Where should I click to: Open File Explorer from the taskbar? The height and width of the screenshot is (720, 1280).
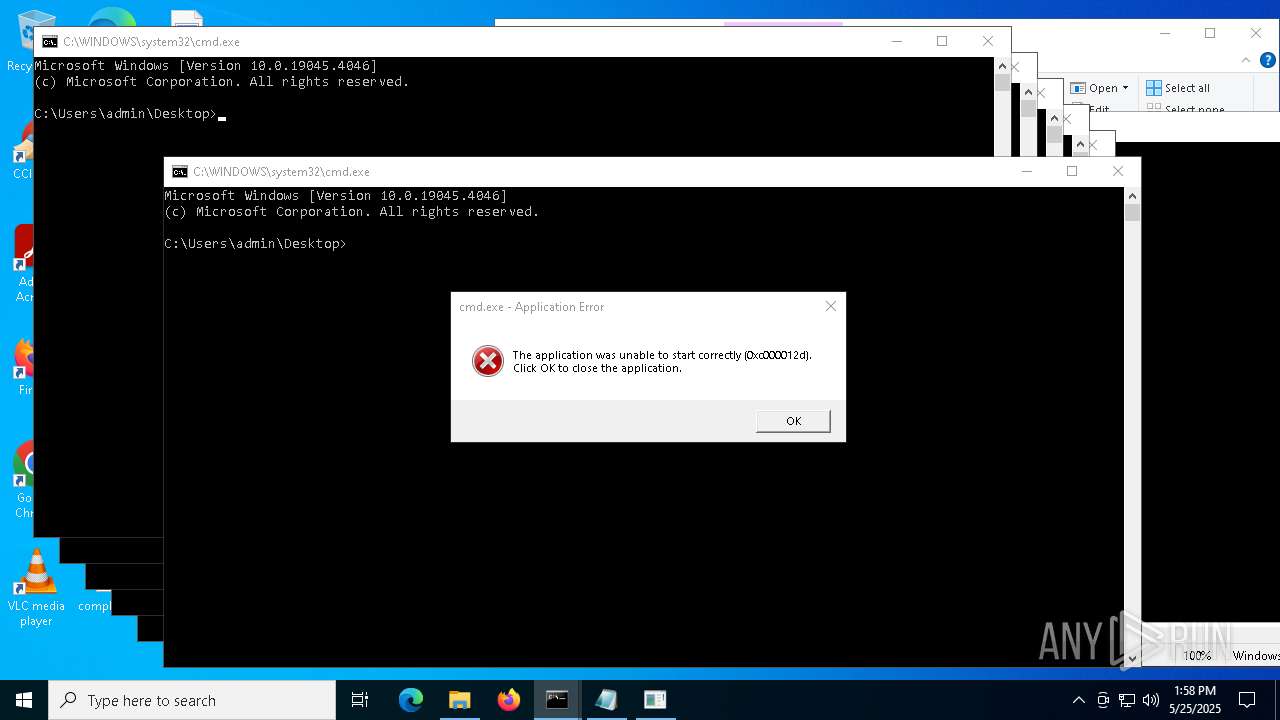[x=460, y=700]
